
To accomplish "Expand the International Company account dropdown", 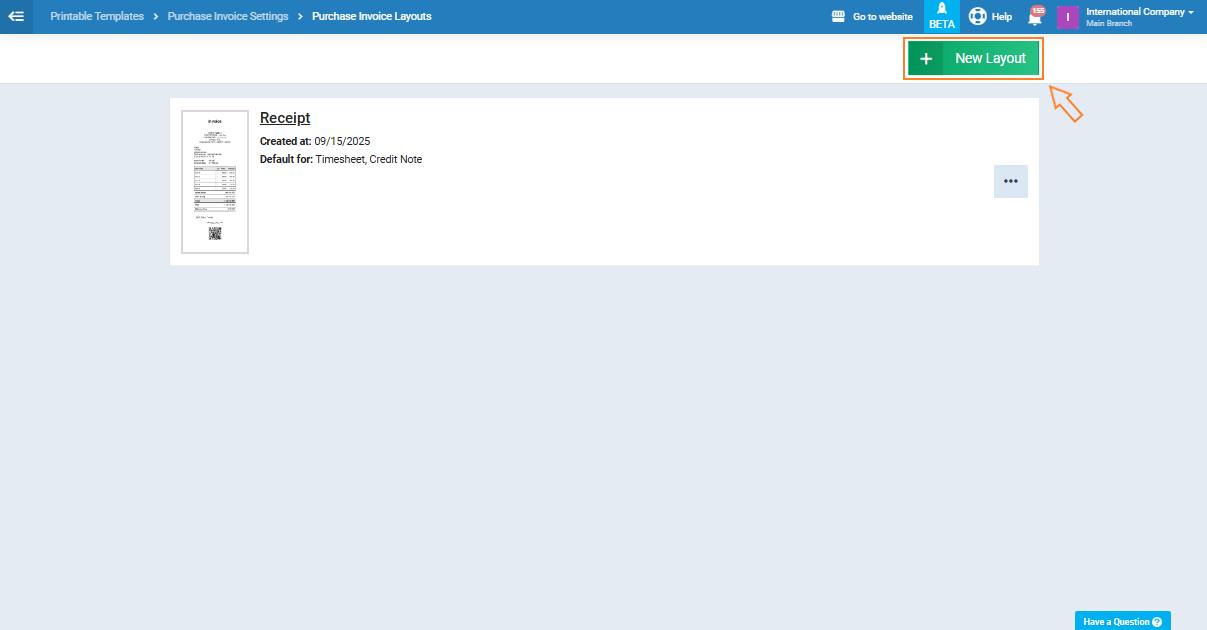I will [x=1135, y=13].
